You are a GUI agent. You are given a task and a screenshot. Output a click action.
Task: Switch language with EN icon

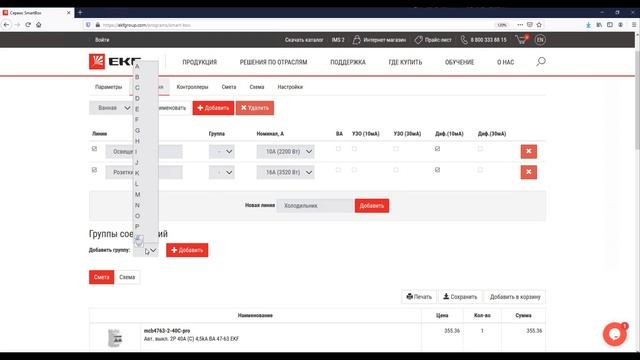click(540, 40)
